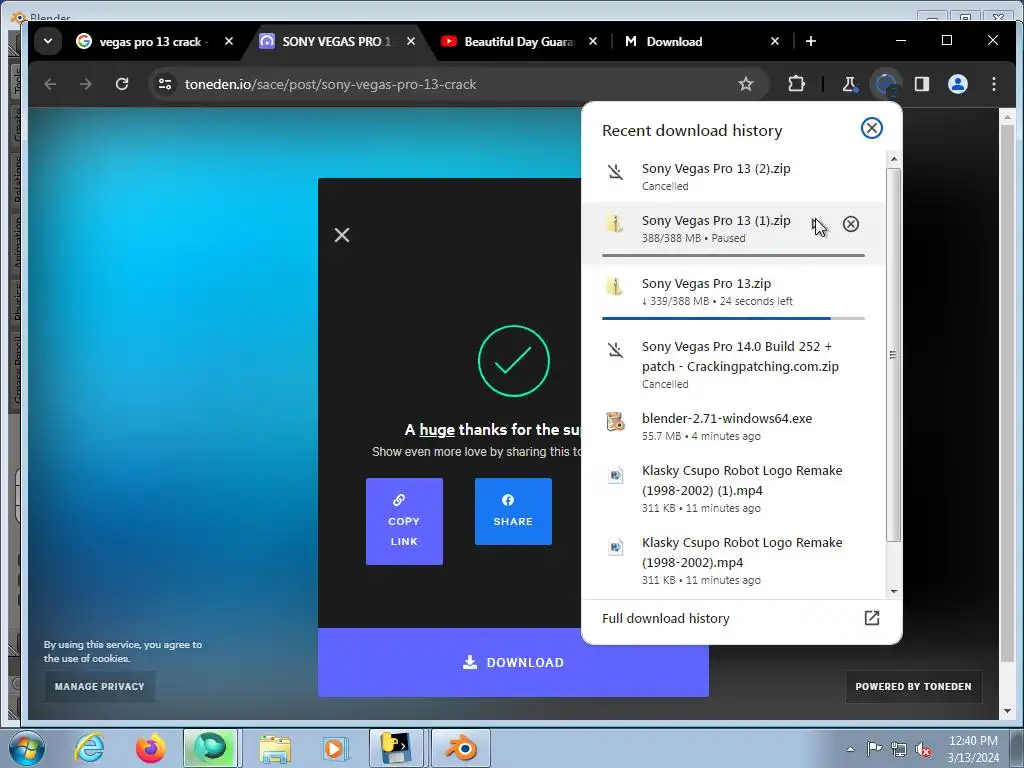The image size is (1024, 768).
Task: Go back to the previous page
Action: coord(50,84)
